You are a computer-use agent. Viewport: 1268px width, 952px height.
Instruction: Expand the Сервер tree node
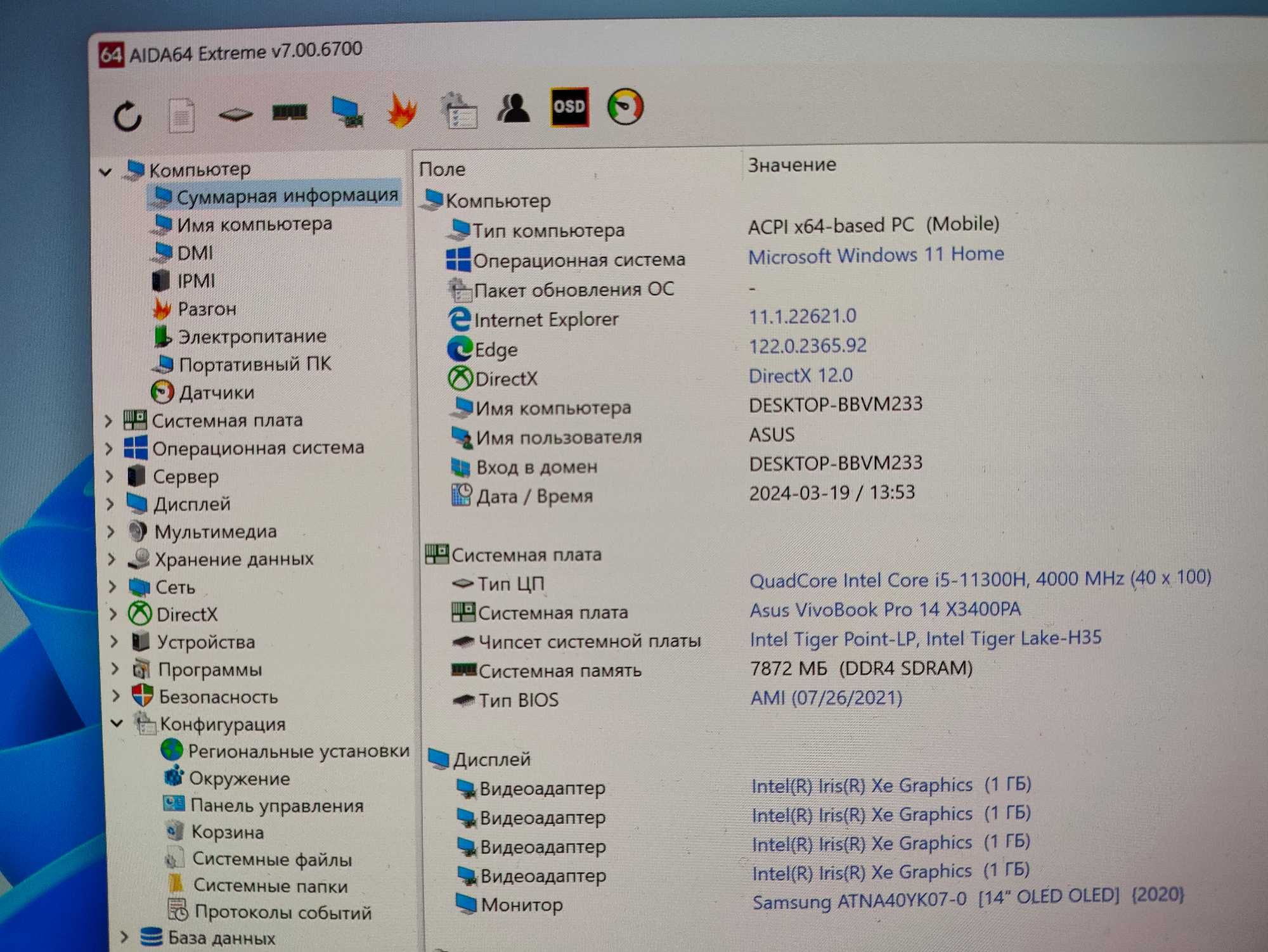(x=109, y=476)
